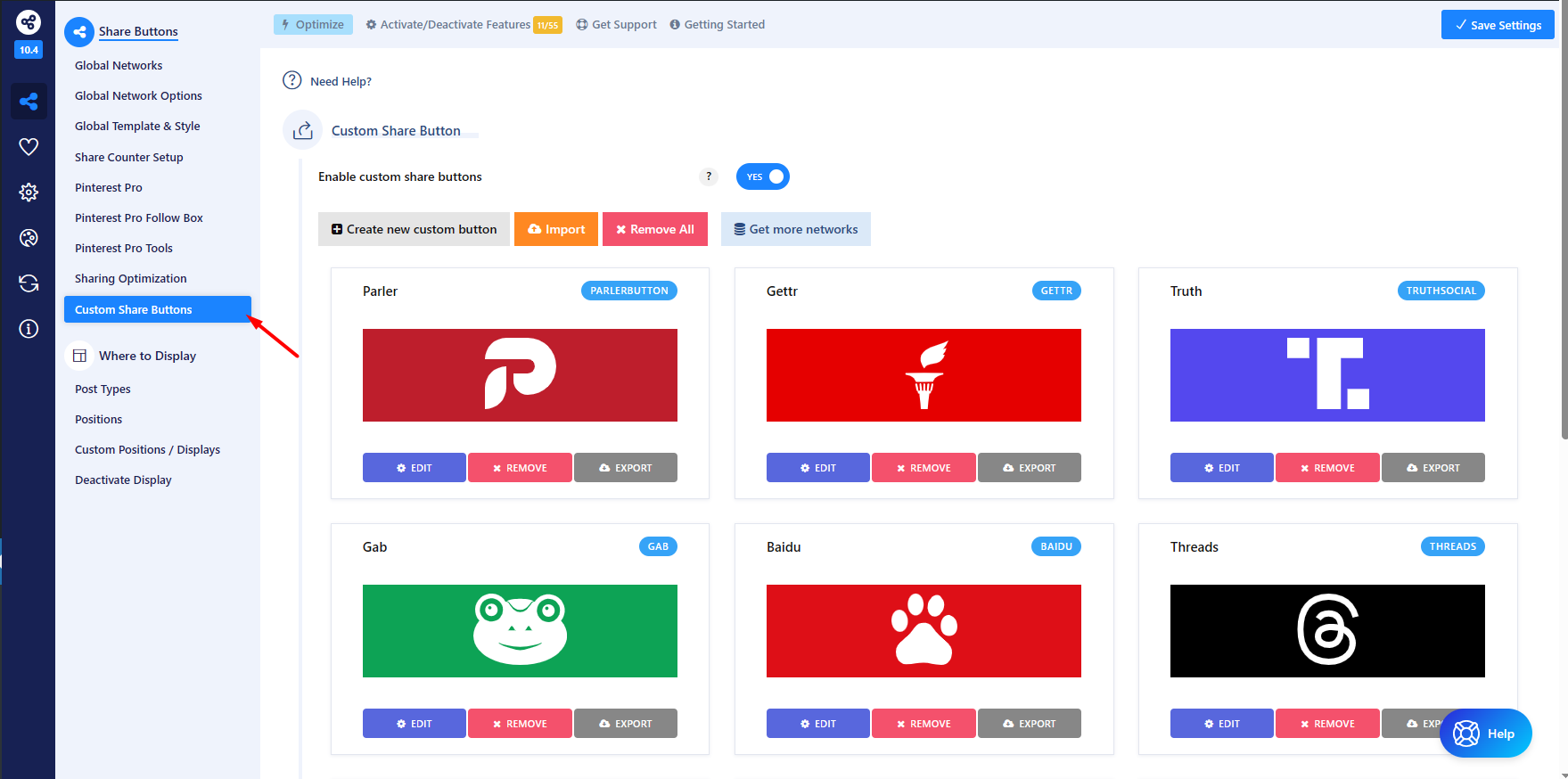Click Create new custom button
The height and width of the screenshot is (779, 1568).
click(414, 229)
